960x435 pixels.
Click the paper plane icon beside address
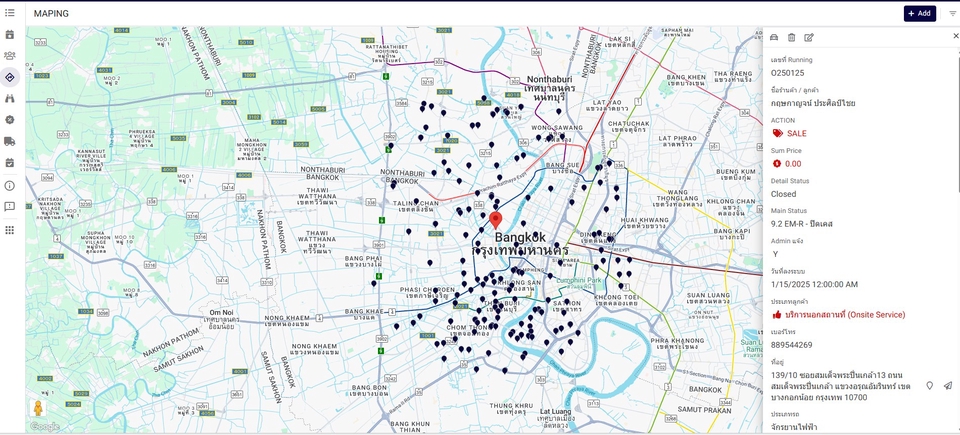pyautogui.click(x=947, y=386)
